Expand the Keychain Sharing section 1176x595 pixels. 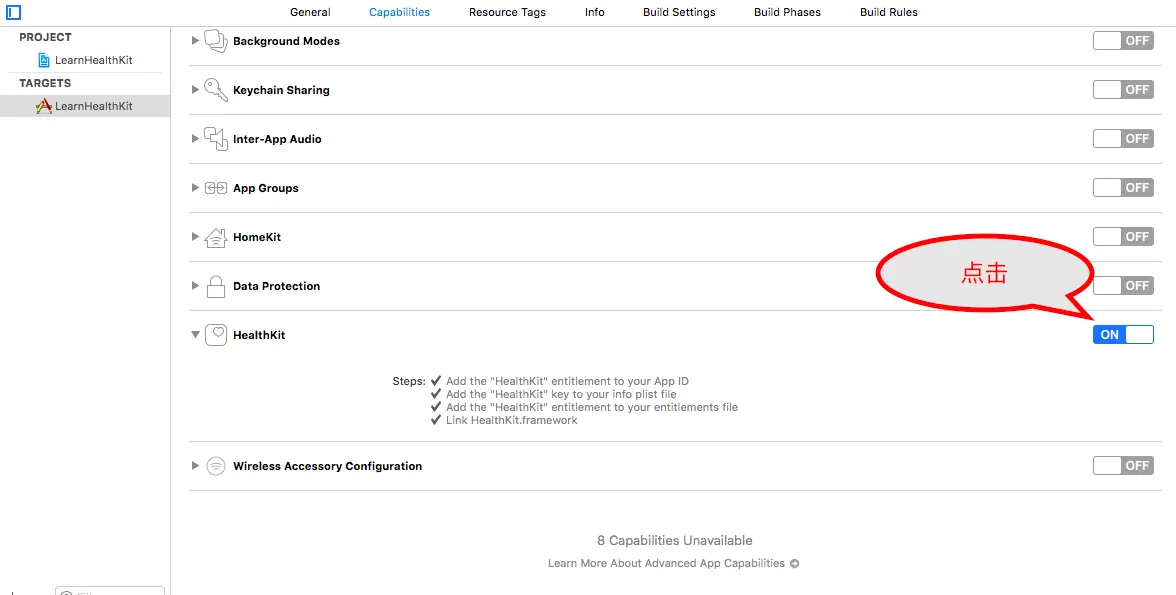coord(195,89)
